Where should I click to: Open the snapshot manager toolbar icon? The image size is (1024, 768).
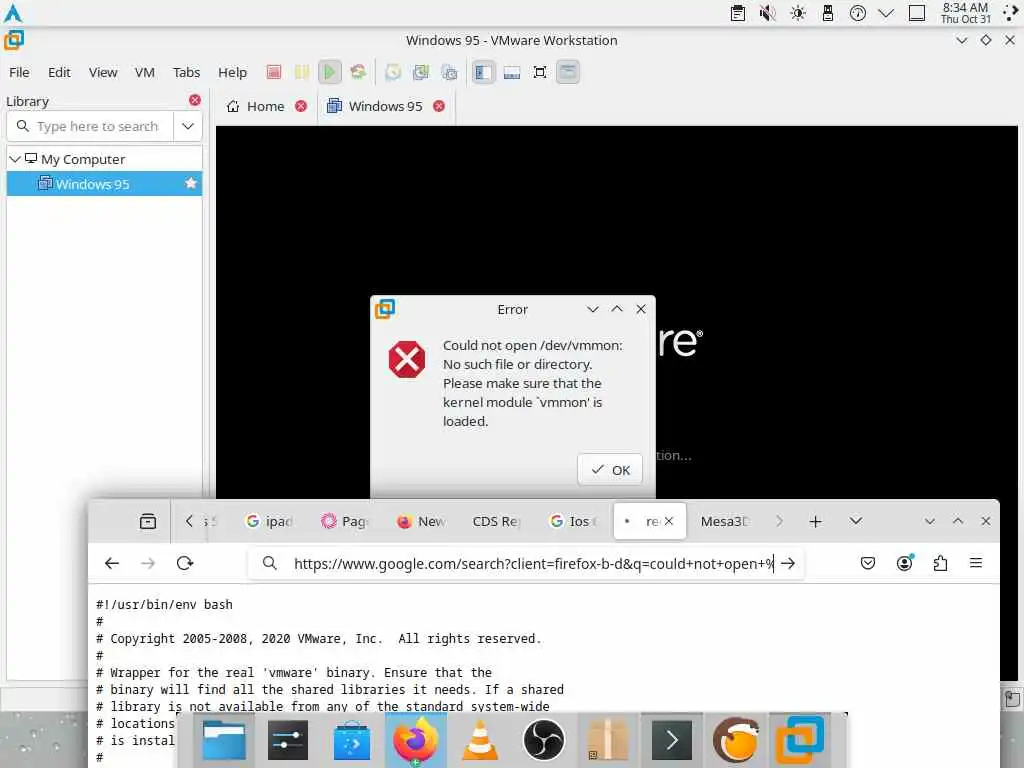pyautogui.click(x=449, y=72)
